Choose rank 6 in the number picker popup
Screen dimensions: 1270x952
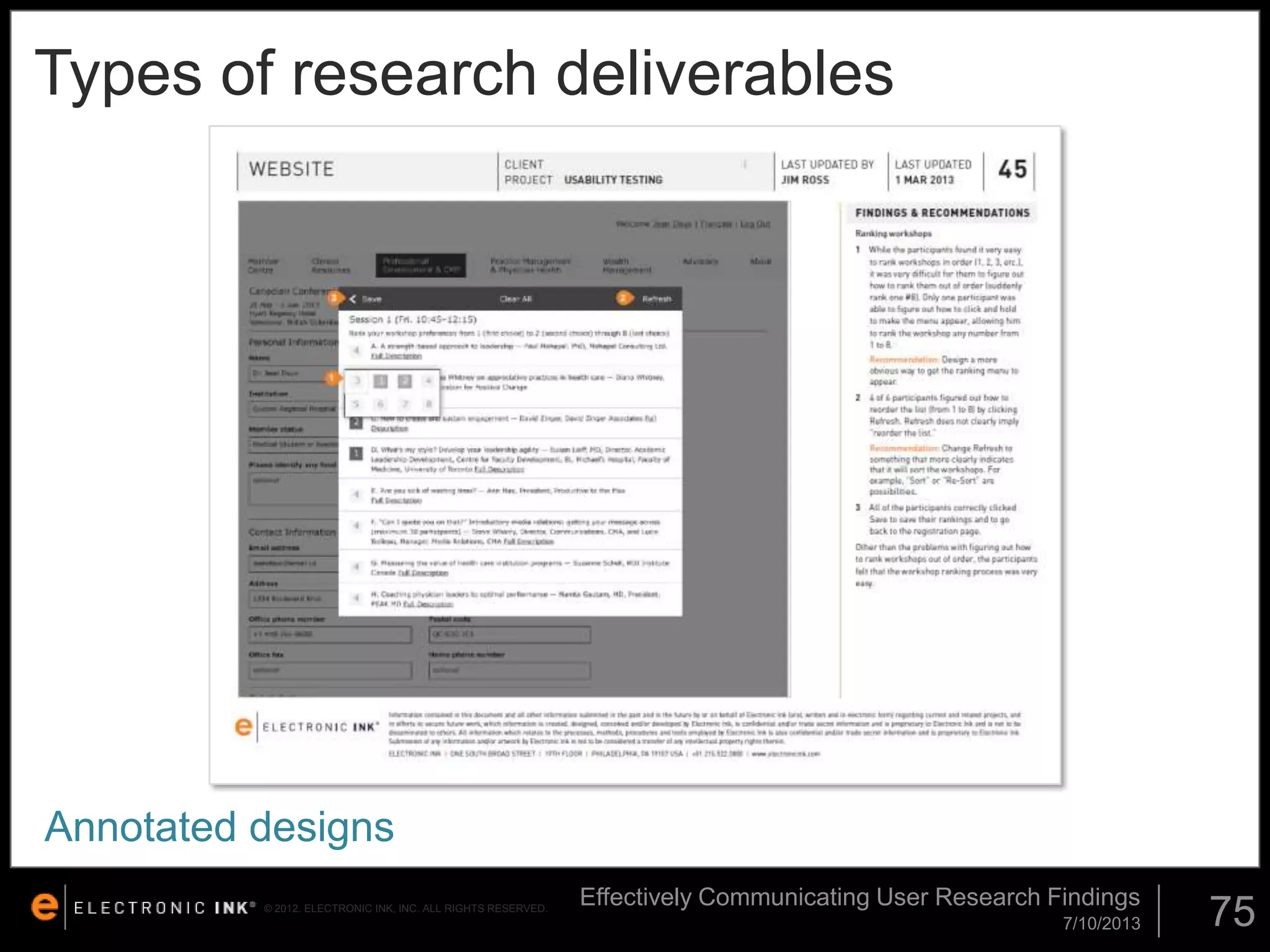pyautogui.click(x=381, y=404)
